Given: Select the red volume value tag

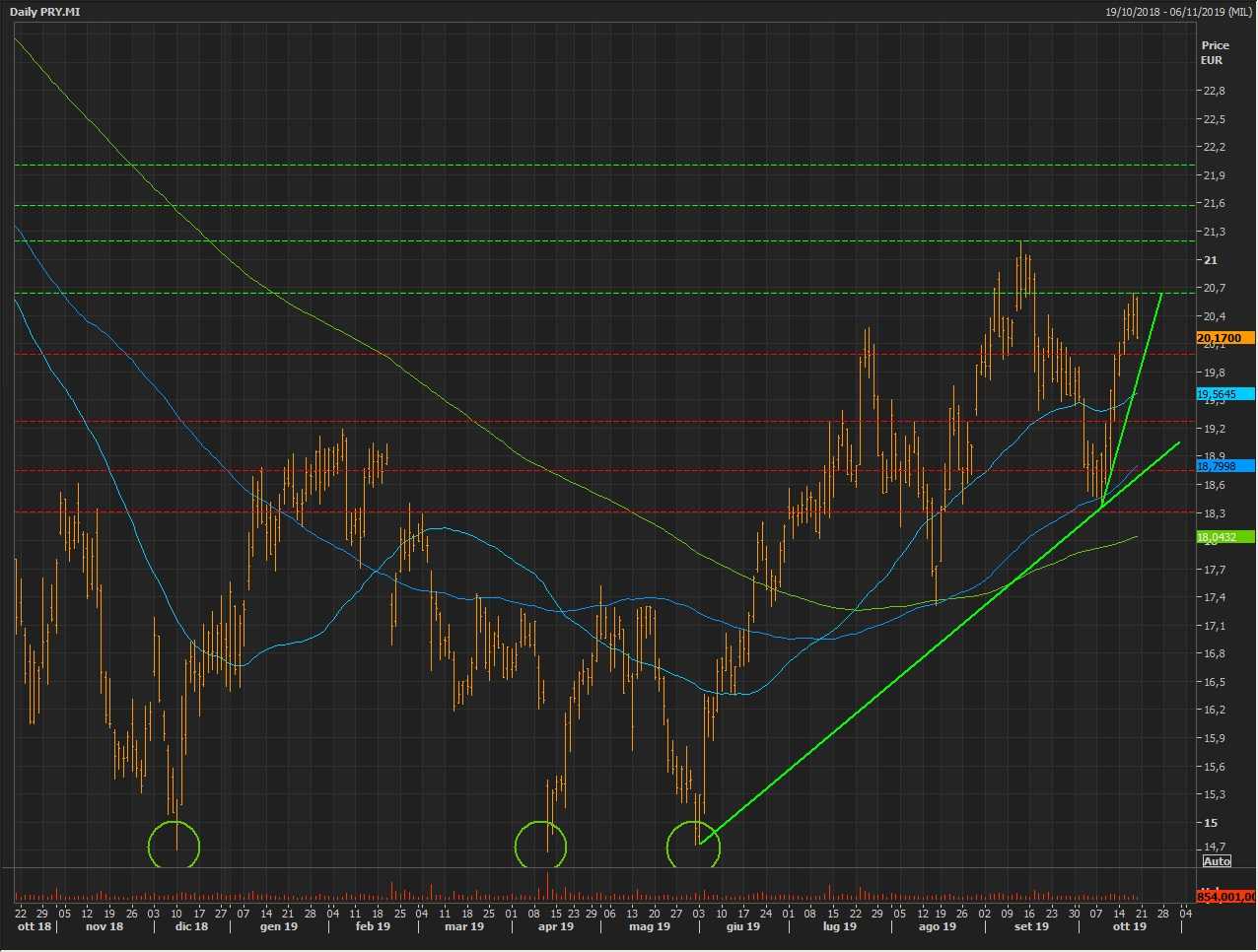Looking at the screenshot, I should pos(1224,897).
